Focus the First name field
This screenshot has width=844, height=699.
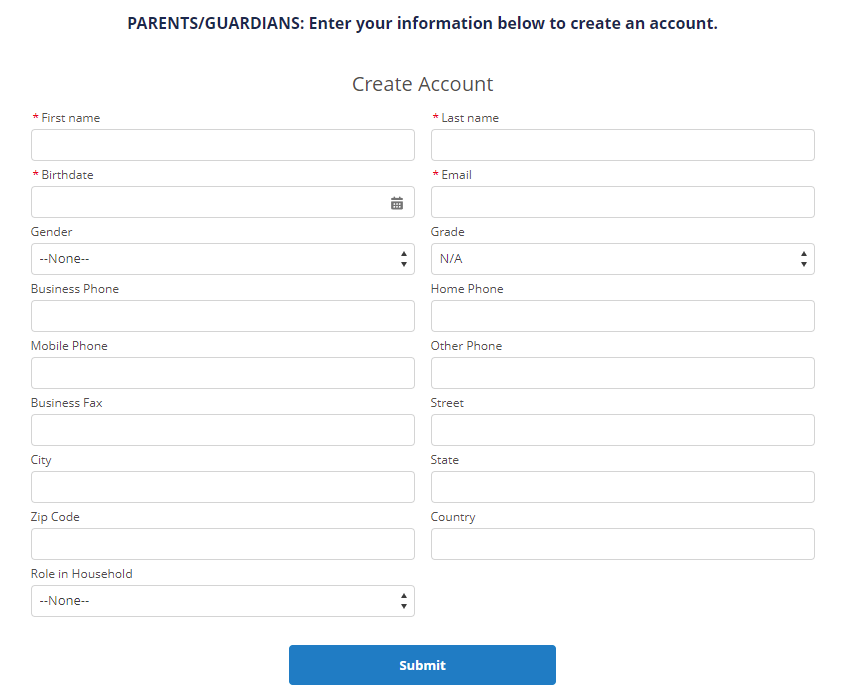pos(222,145)
